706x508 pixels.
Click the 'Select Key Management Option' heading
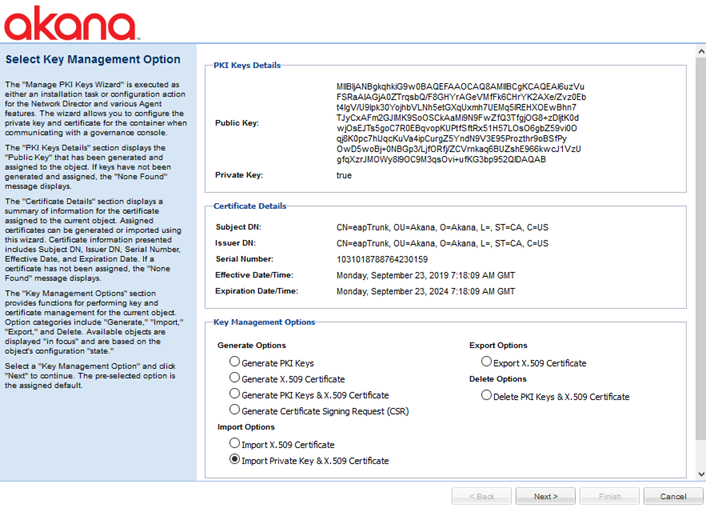click(93, 59)
